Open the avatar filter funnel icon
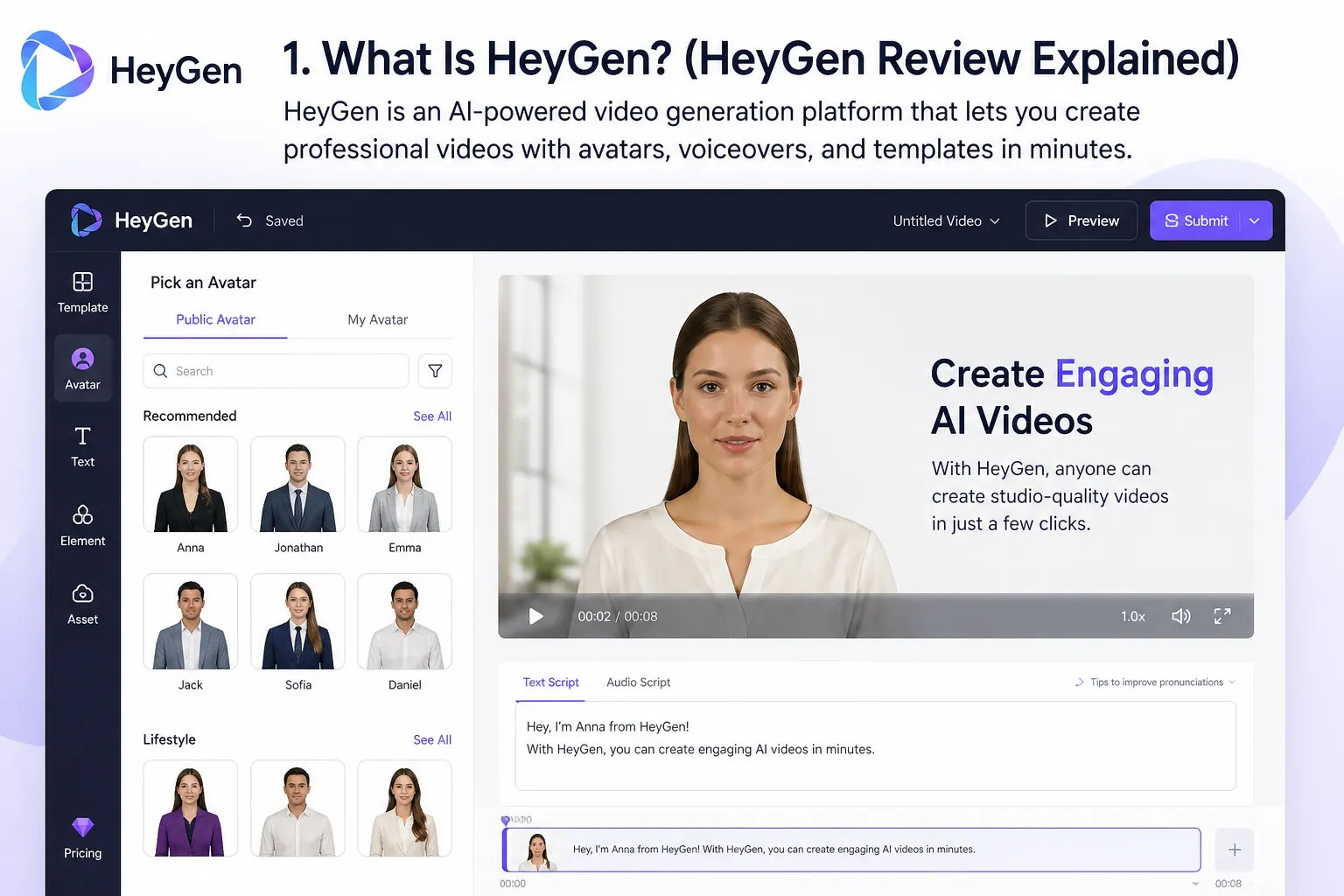The height and width of the screenshot is (896, 1344). (435, 371)
